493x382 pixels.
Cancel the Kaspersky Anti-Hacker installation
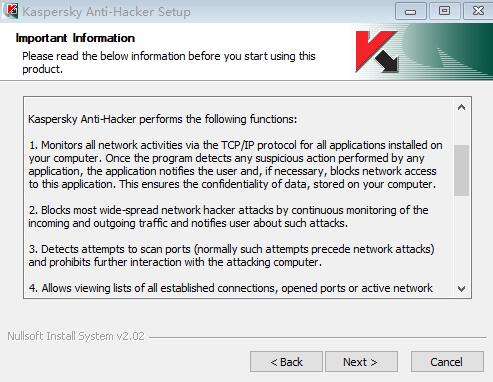coord(447,362)
